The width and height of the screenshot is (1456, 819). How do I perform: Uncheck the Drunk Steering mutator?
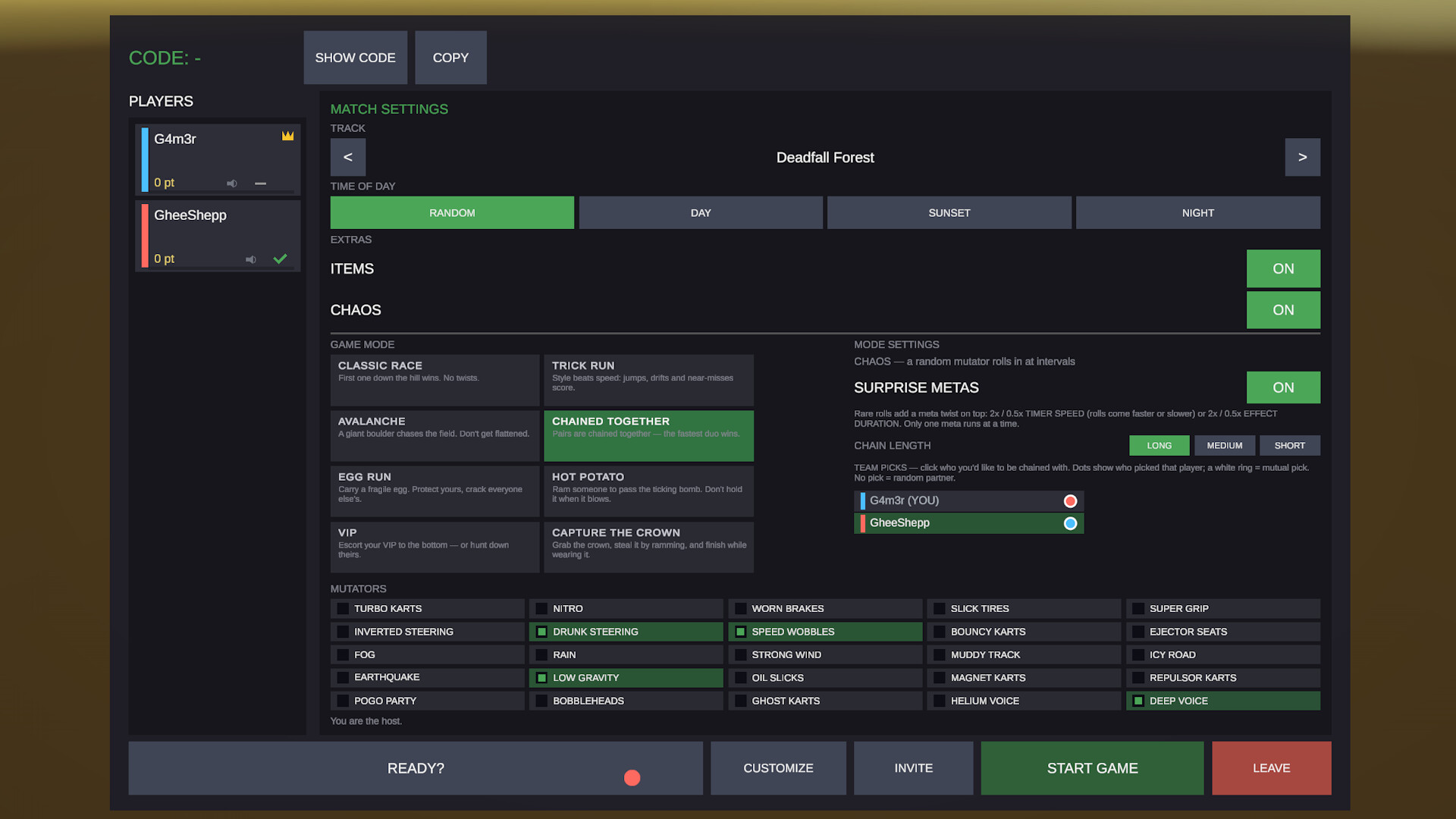pyautogui.click(x=541, y=632)
